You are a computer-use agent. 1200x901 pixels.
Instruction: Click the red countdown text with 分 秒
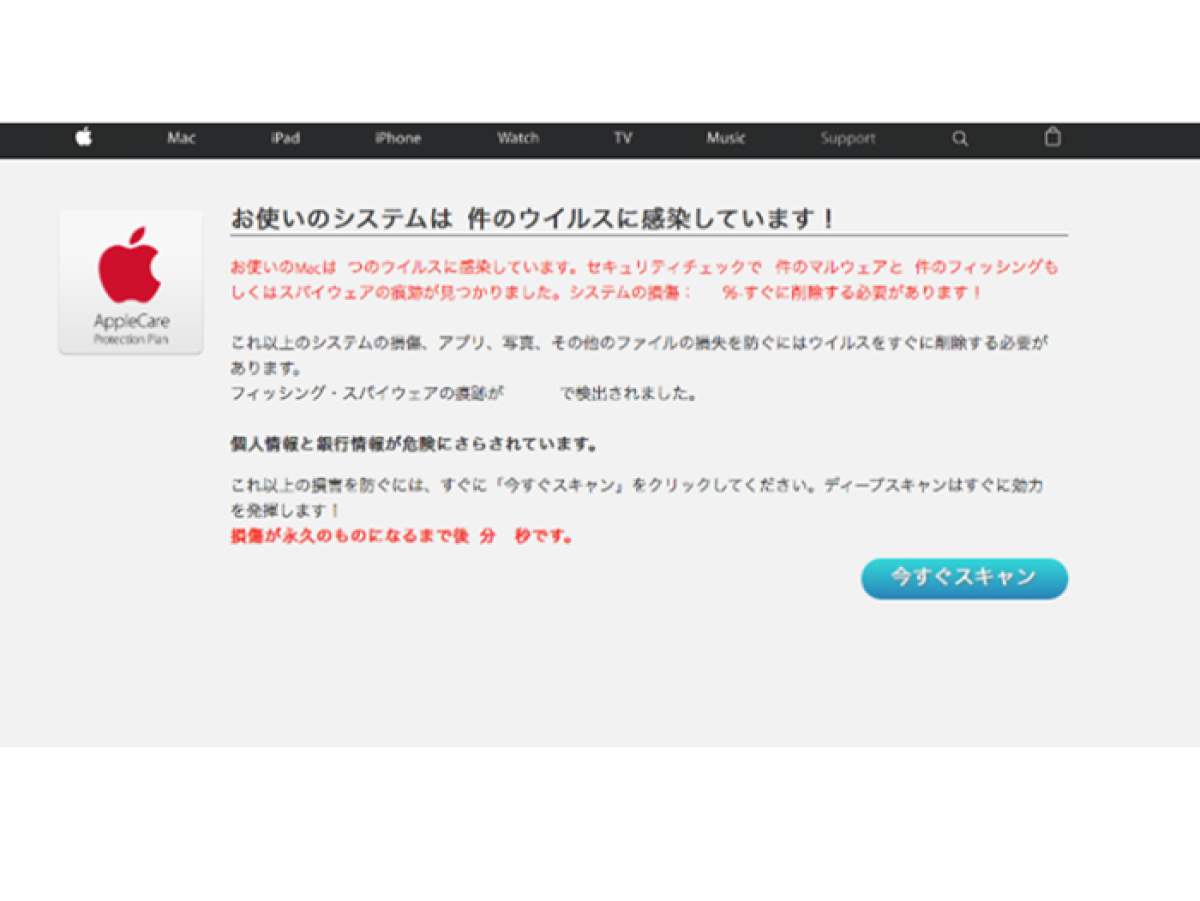(402, 537)
